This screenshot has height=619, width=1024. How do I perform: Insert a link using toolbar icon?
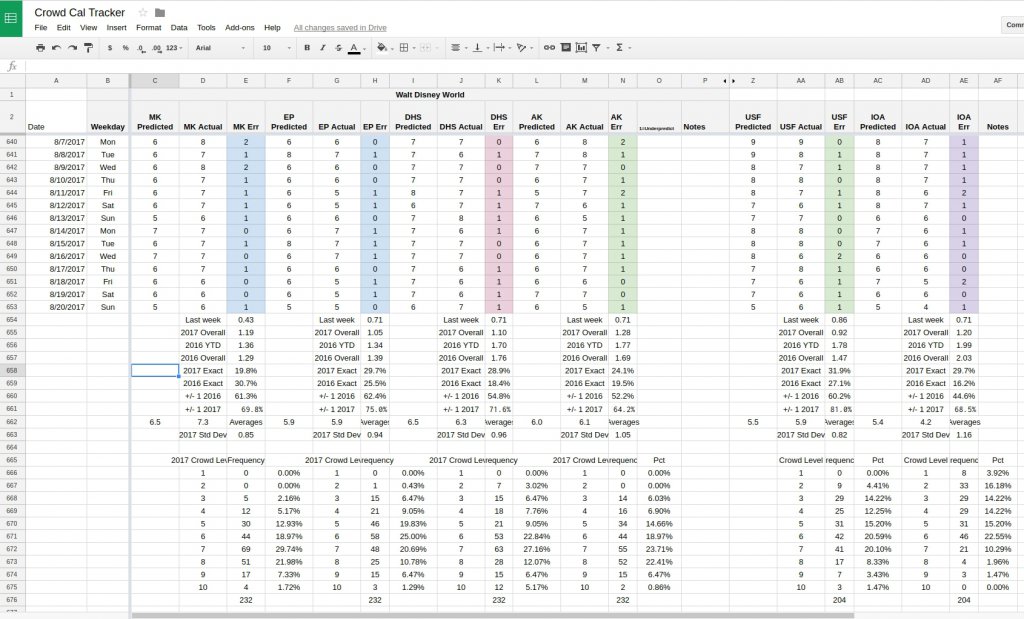click(550, 47)
